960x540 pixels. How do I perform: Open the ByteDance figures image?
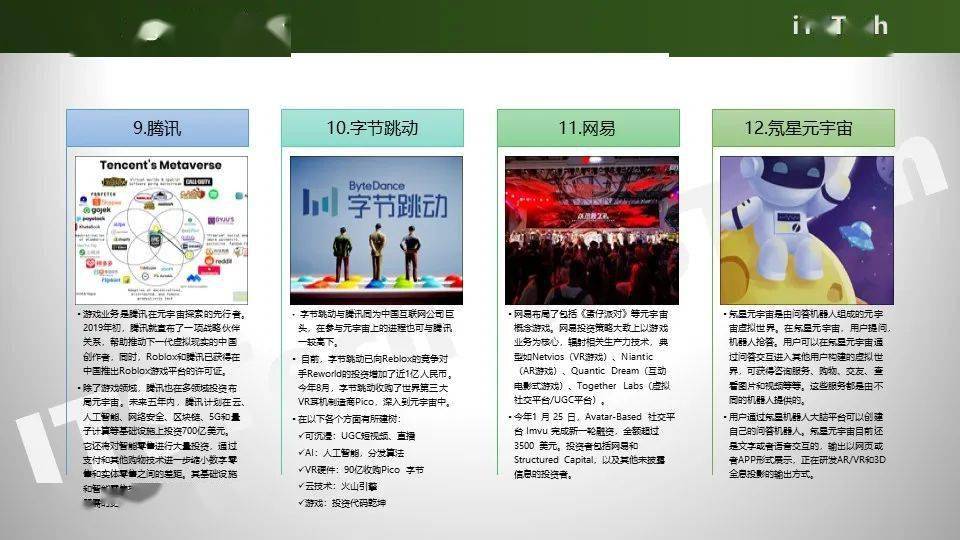click(x=377, y=230)
